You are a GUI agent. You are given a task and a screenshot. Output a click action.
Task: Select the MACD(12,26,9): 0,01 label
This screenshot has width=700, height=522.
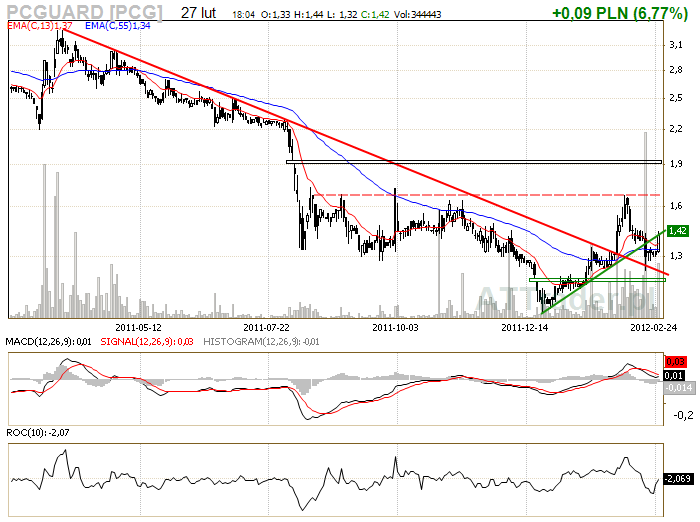pyautogui.click(x=48, y=342)
